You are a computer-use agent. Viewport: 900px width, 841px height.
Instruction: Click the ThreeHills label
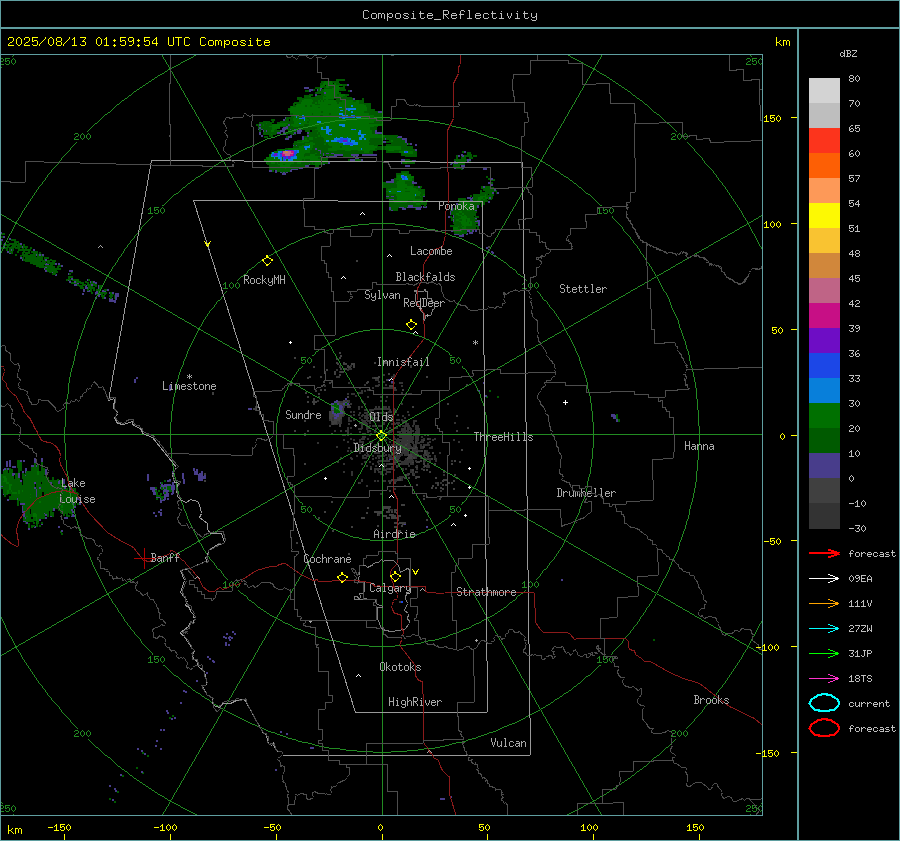coord(503,437)
